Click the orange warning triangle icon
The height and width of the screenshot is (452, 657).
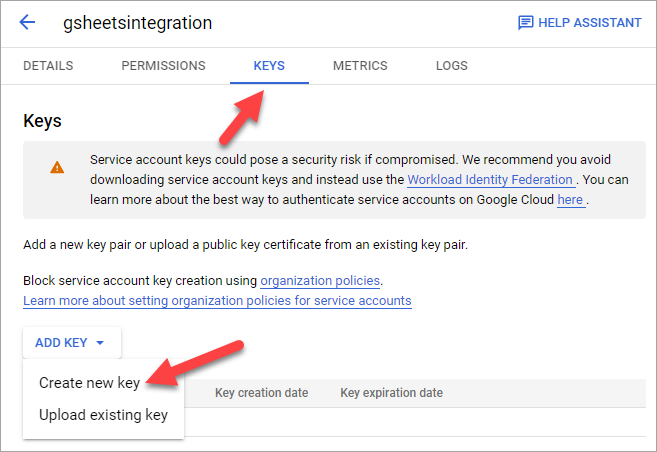(x=57, y=168)
